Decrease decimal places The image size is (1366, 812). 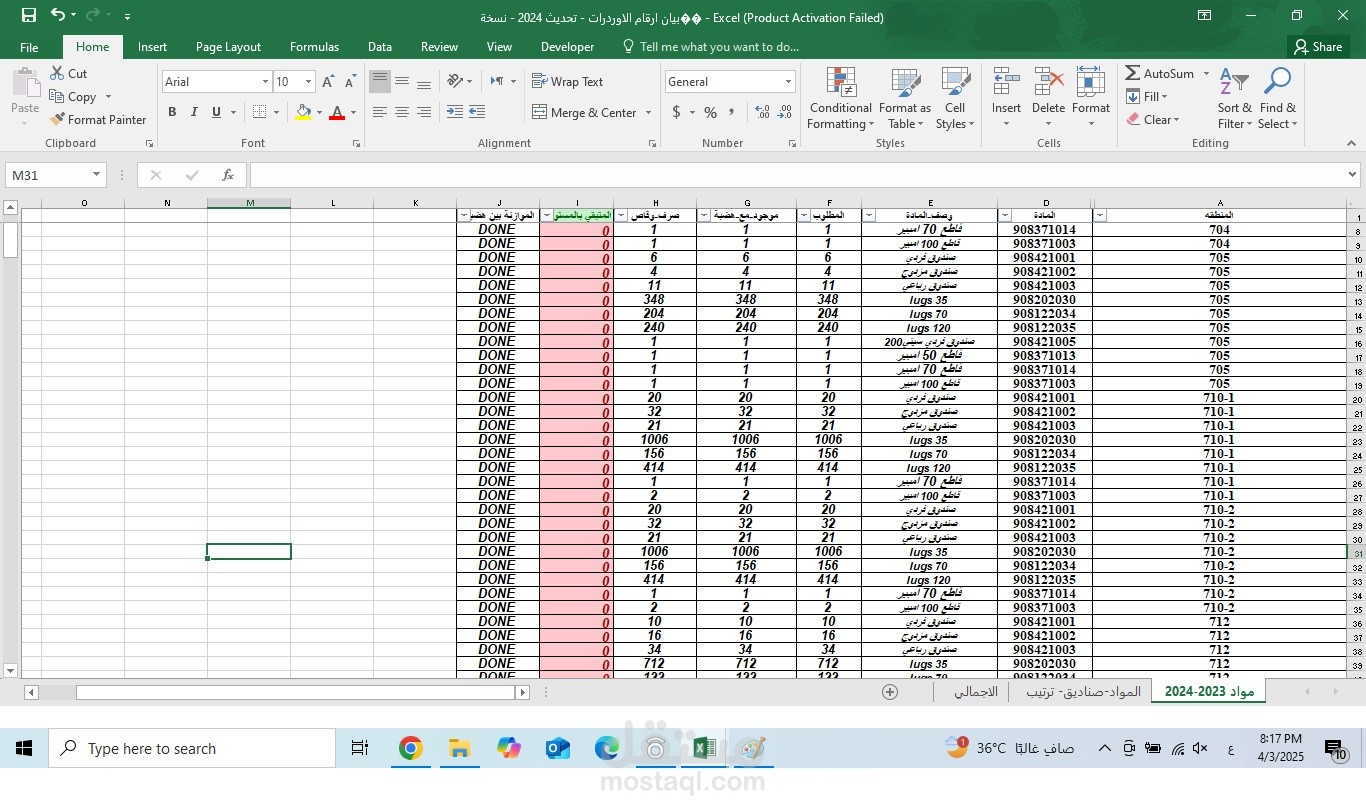point(784,112)
